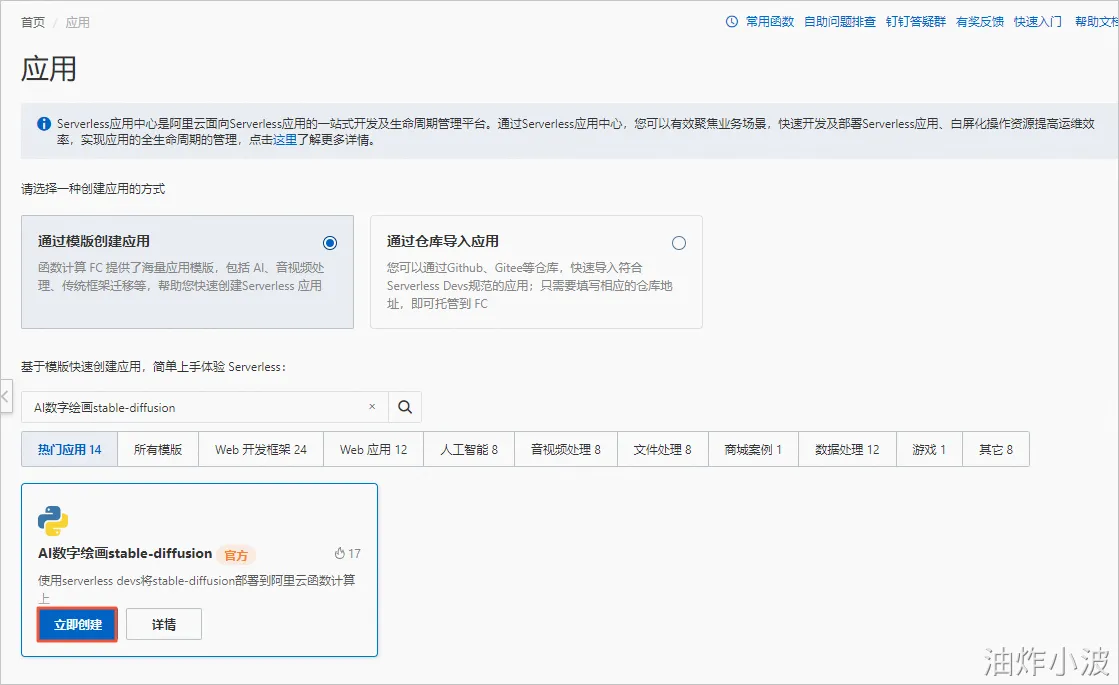Viewport: 1119px width, 685px height.
Task: Click 应用 in the breadcrumb
Action: (78, 22)
